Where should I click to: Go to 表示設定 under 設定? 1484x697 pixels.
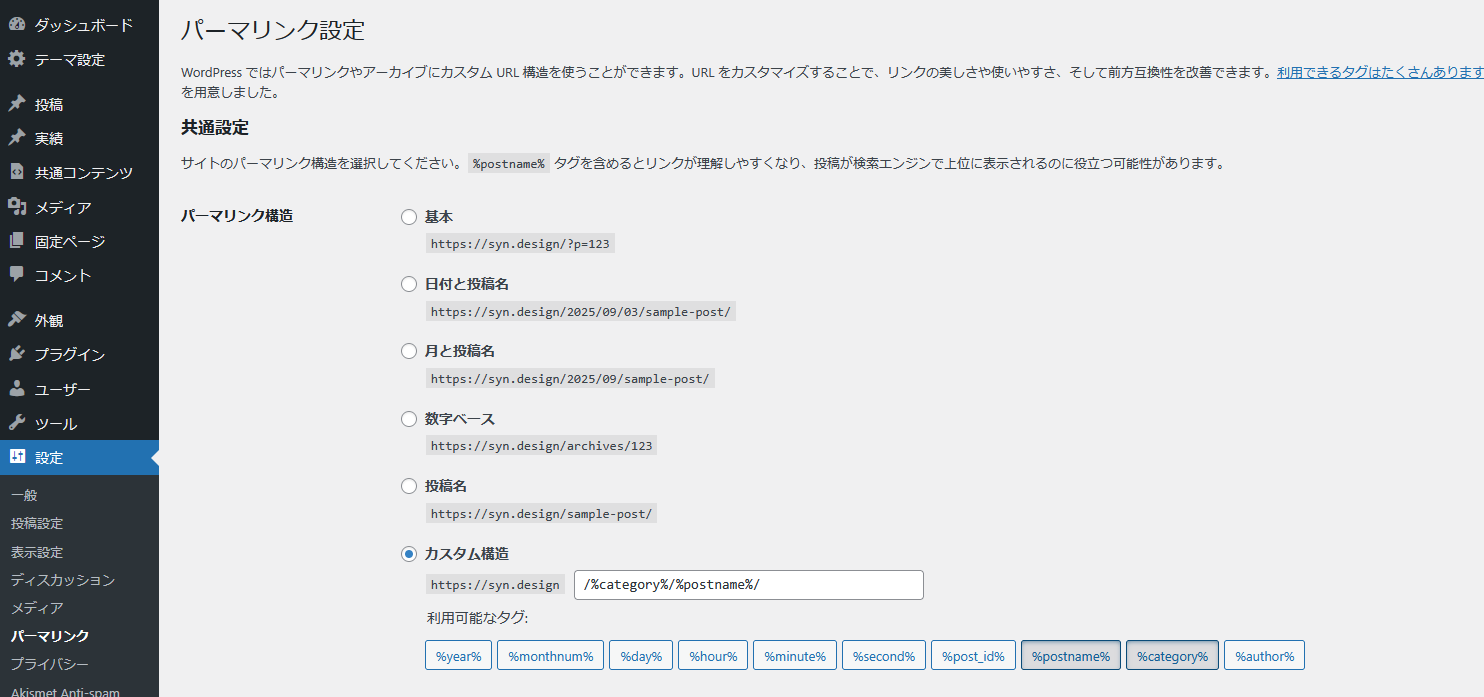click(x=37, y=551)
